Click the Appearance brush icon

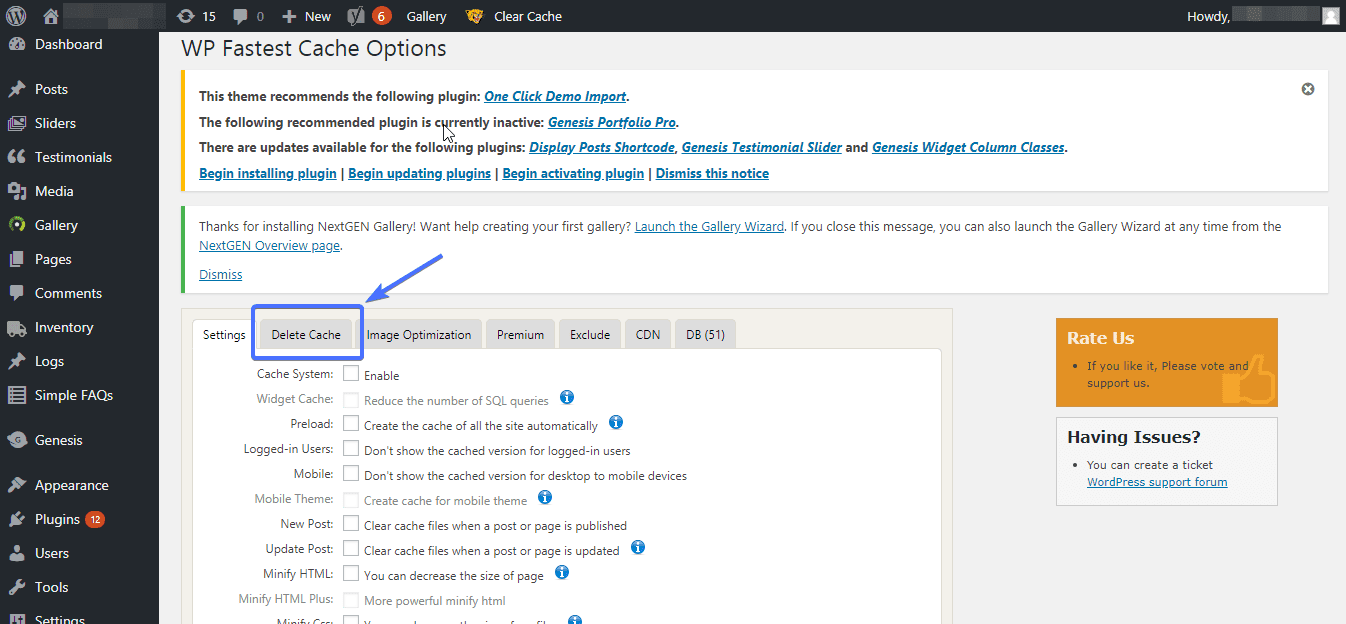(16, 485)
